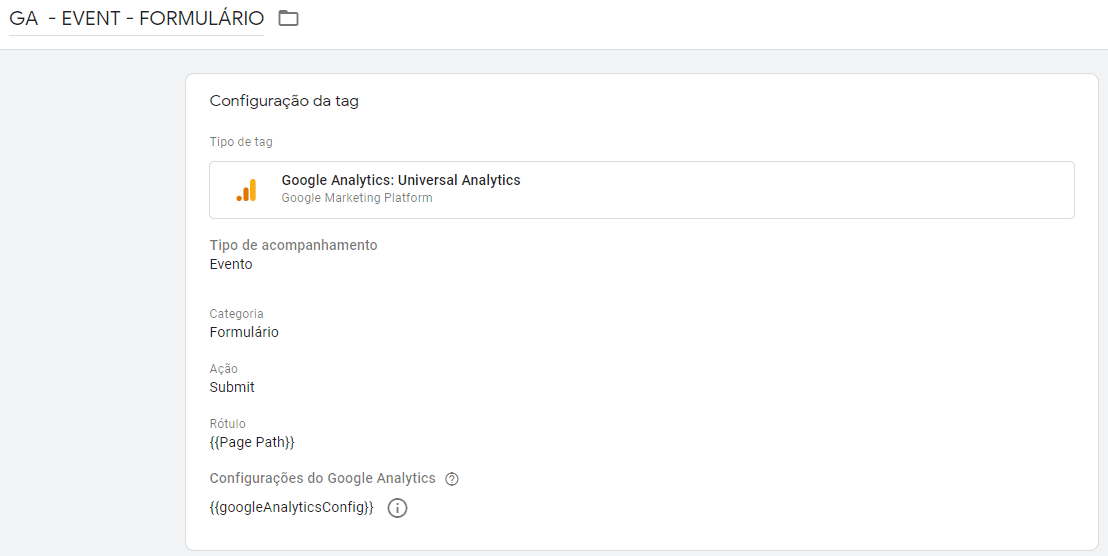Click the Evento tracking type value
This screenshot has height=556, width=1108.
pos(231,265)
